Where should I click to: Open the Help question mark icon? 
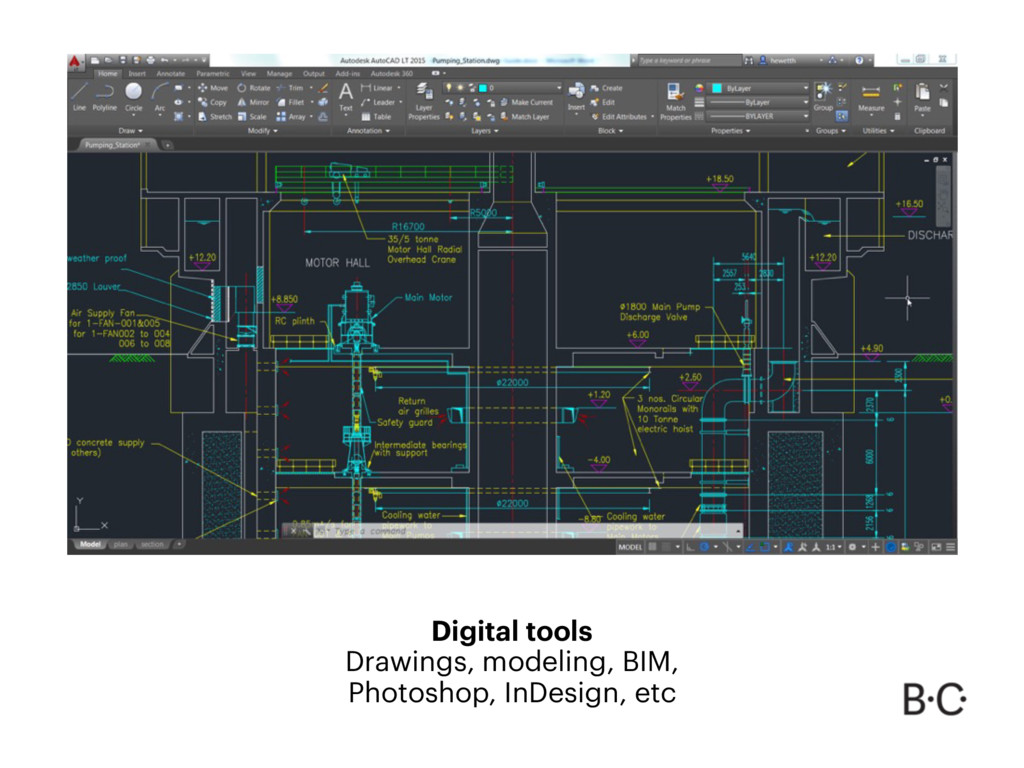point(859,60)
